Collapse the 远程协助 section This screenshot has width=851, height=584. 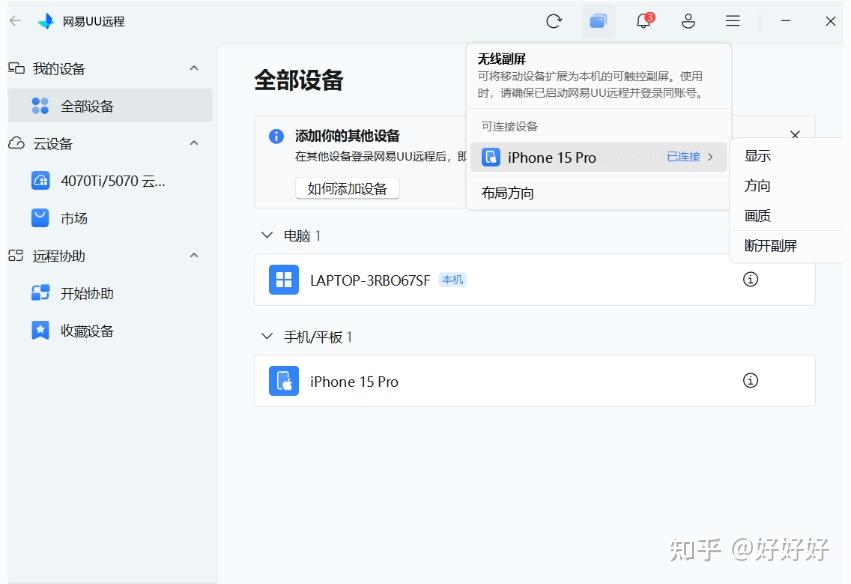pos(194,255)
